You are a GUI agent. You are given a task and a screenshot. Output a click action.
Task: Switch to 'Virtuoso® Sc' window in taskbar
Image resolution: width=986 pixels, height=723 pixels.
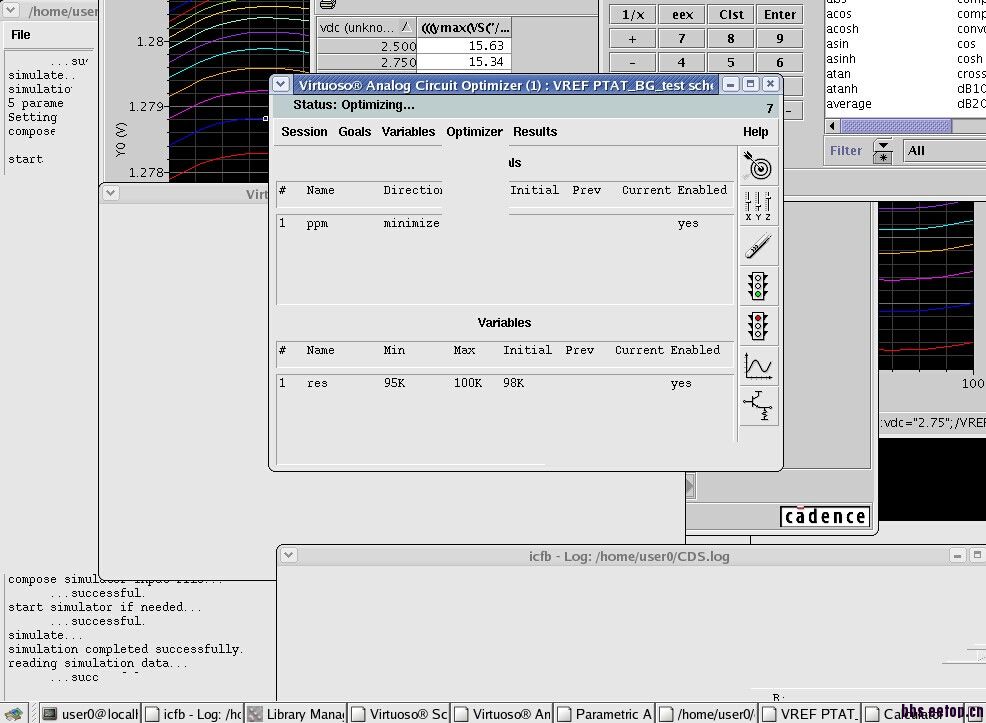399,714
